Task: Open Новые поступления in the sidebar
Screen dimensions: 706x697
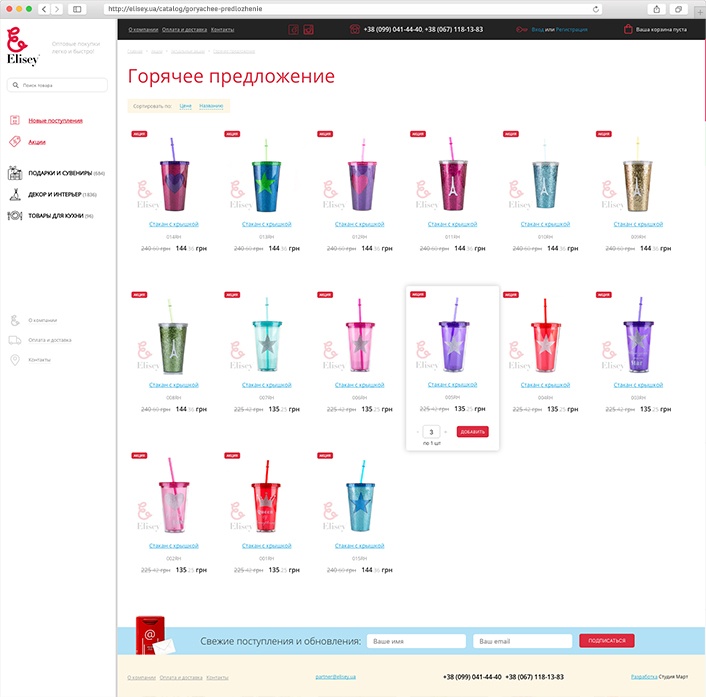Action: pos(55,121)
